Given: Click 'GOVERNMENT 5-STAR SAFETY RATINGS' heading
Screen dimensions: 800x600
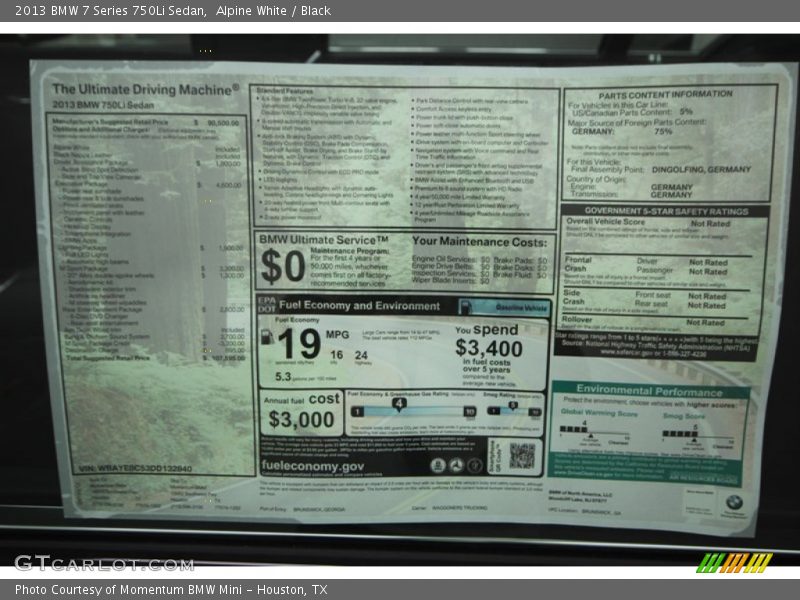Looking at the screenshot, I should 666,211.
